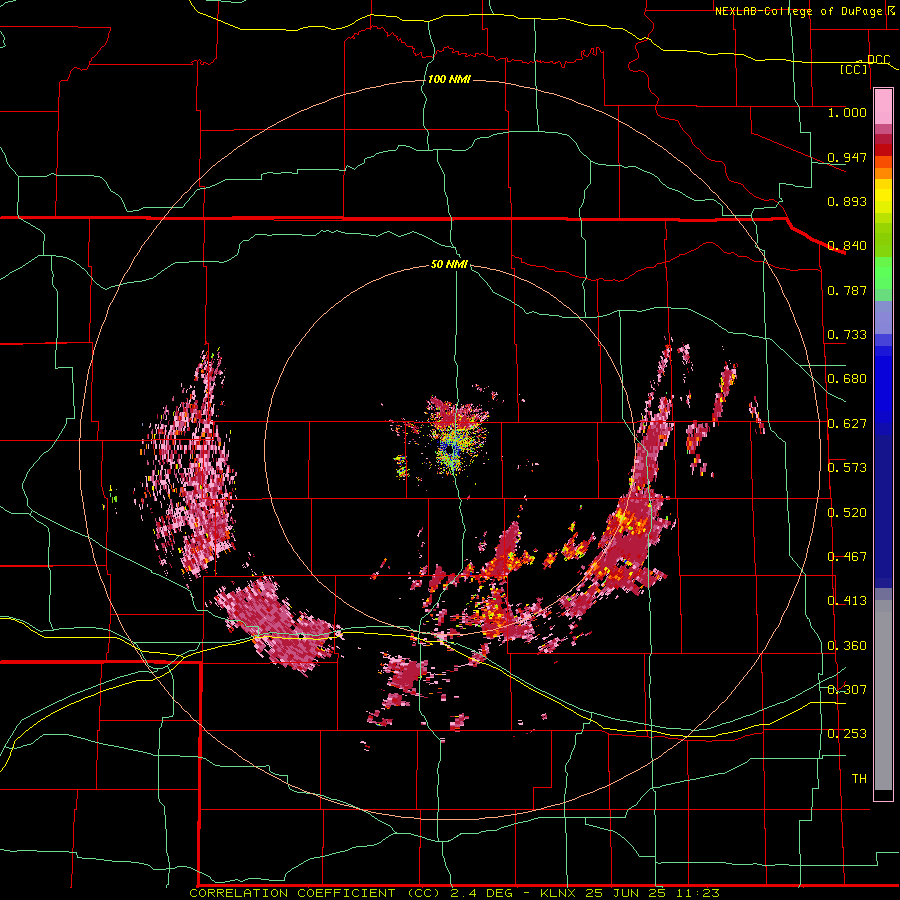Click the 50 NMI range ring label
Image resolution: width=900 pixels, height=900 pixels.
(449, 264)
